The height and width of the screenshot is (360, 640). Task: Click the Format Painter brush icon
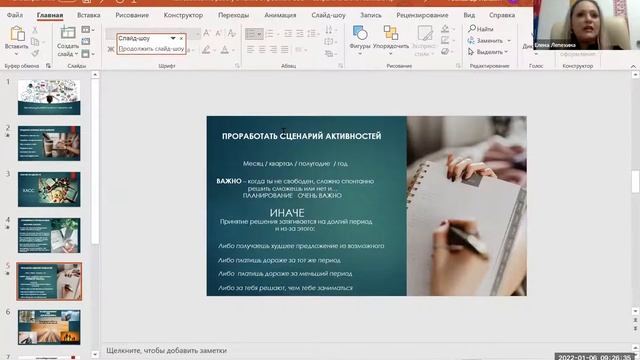[x=35, y=53]
